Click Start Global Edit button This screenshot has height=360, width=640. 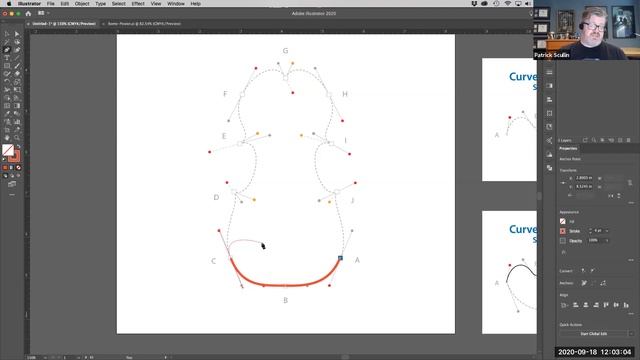point(593,334)
